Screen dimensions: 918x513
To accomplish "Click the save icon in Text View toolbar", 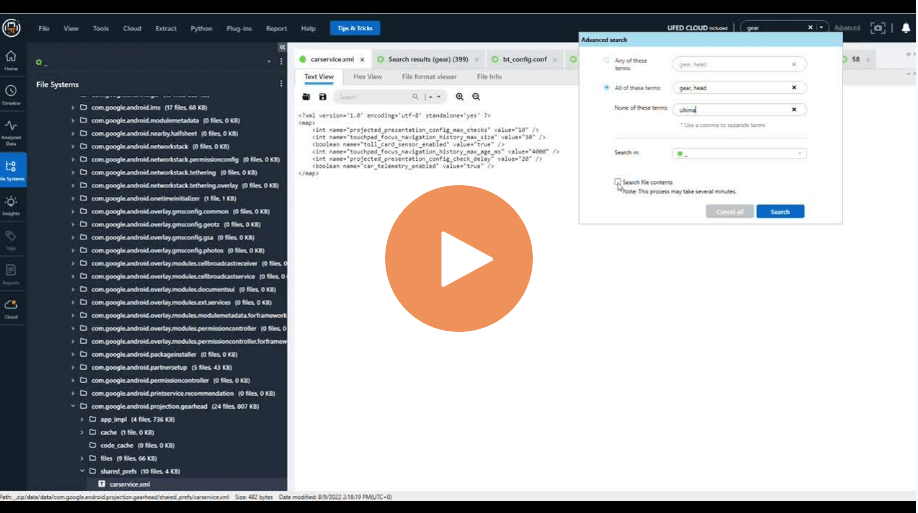I will tap(323, 97).
